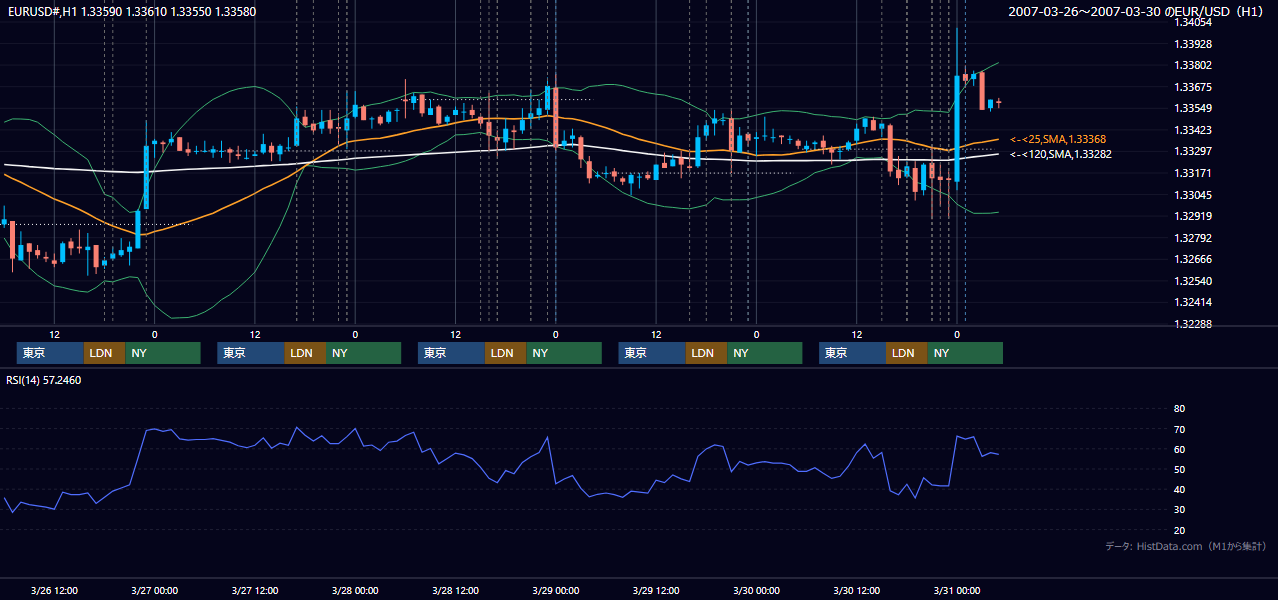Click the HistData.com data source credit

click(x=1186, y=546)
